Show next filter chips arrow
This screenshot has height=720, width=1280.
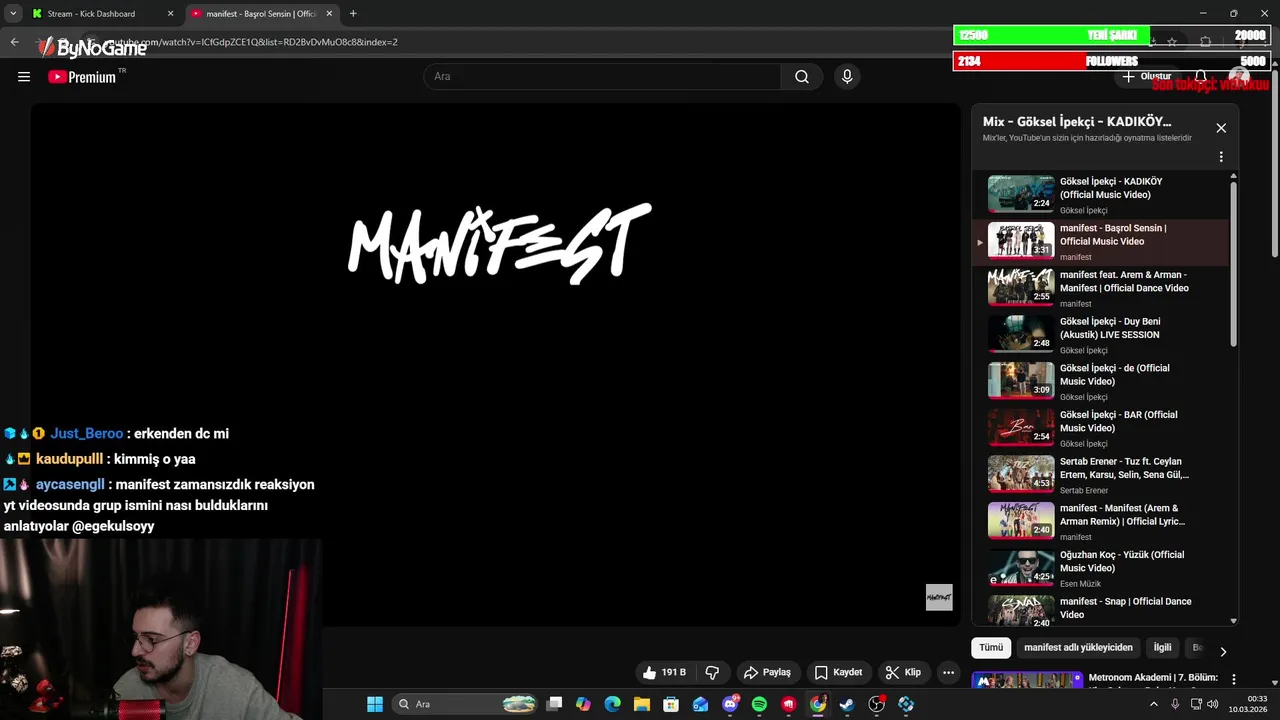pos(1222,651)
